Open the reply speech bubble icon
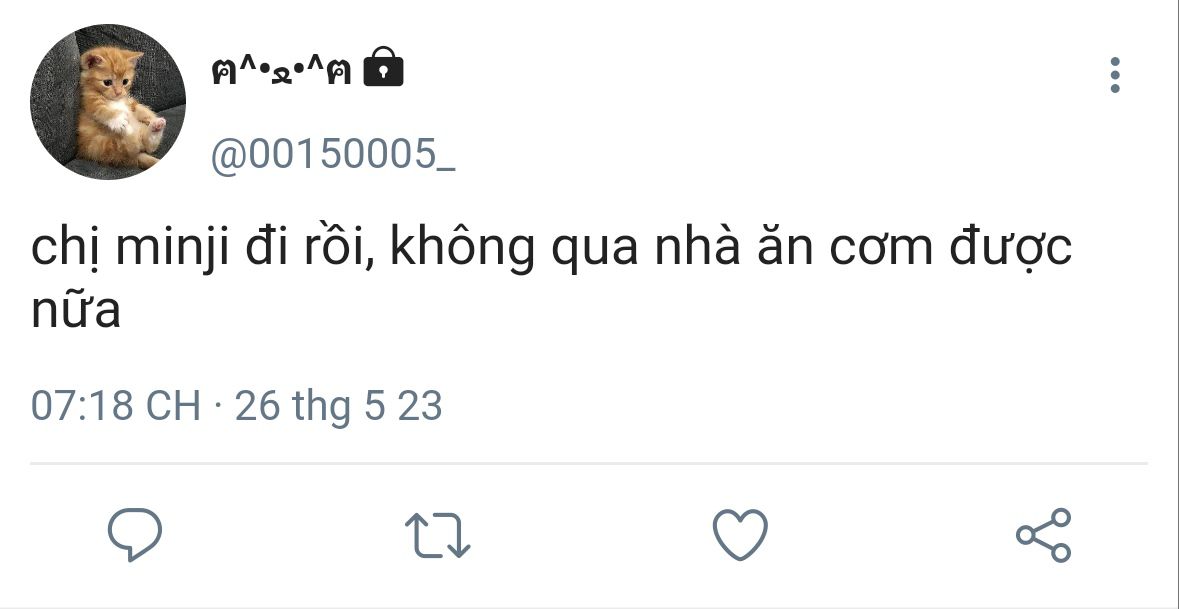The image size is (1179, 609). coord(135,535)
